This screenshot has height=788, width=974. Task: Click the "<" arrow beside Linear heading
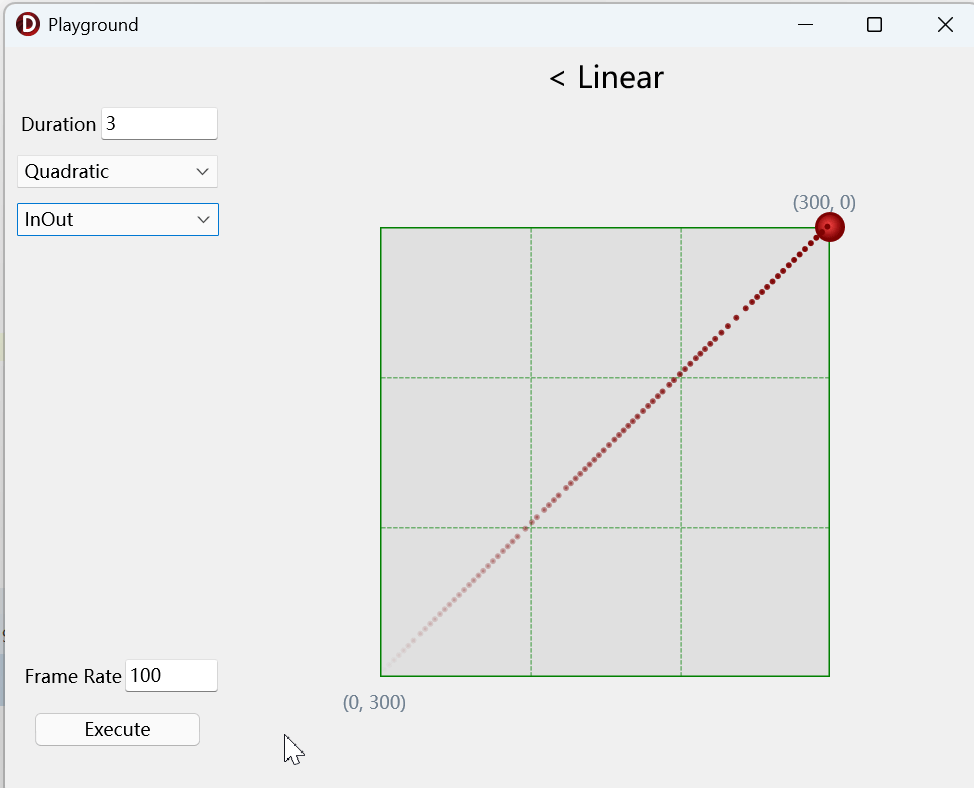[x=557, y=78]
